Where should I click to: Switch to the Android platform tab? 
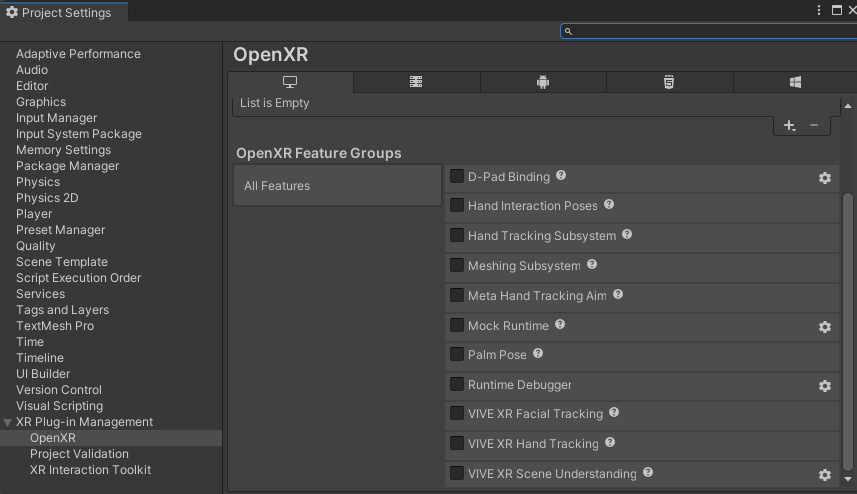tap(543, 82)
